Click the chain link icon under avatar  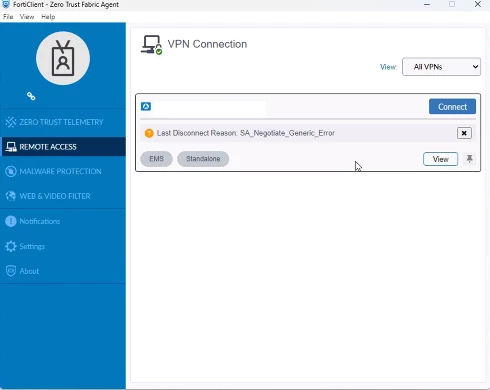click(31, 96)
